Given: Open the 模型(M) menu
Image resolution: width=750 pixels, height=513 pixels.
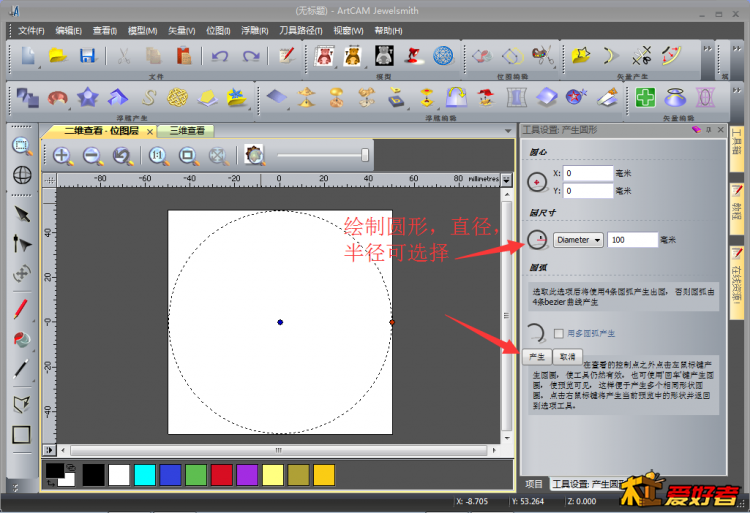Looking at the screenshot, I should point(143,31).
